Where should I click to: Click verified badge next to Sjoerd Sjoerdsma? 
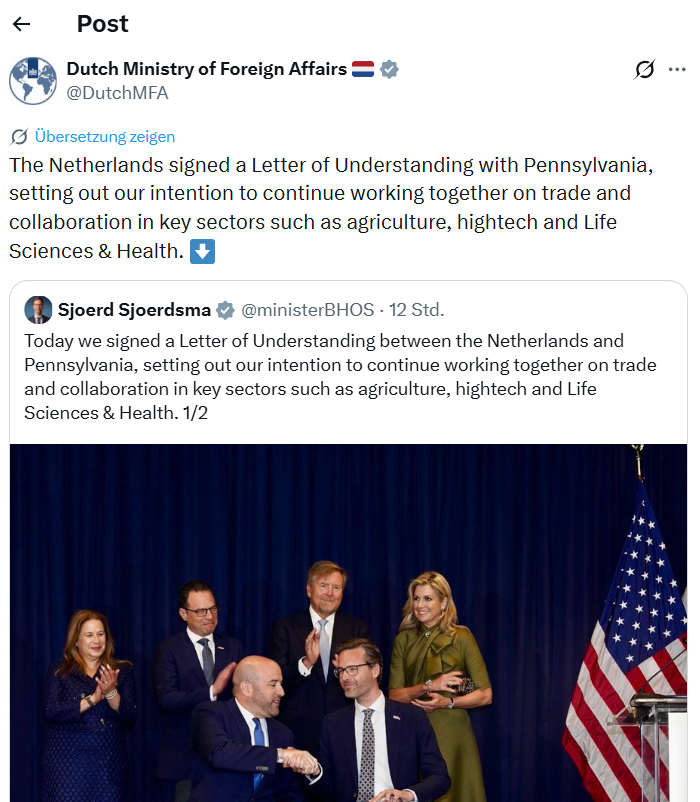[x=226, y=310]
